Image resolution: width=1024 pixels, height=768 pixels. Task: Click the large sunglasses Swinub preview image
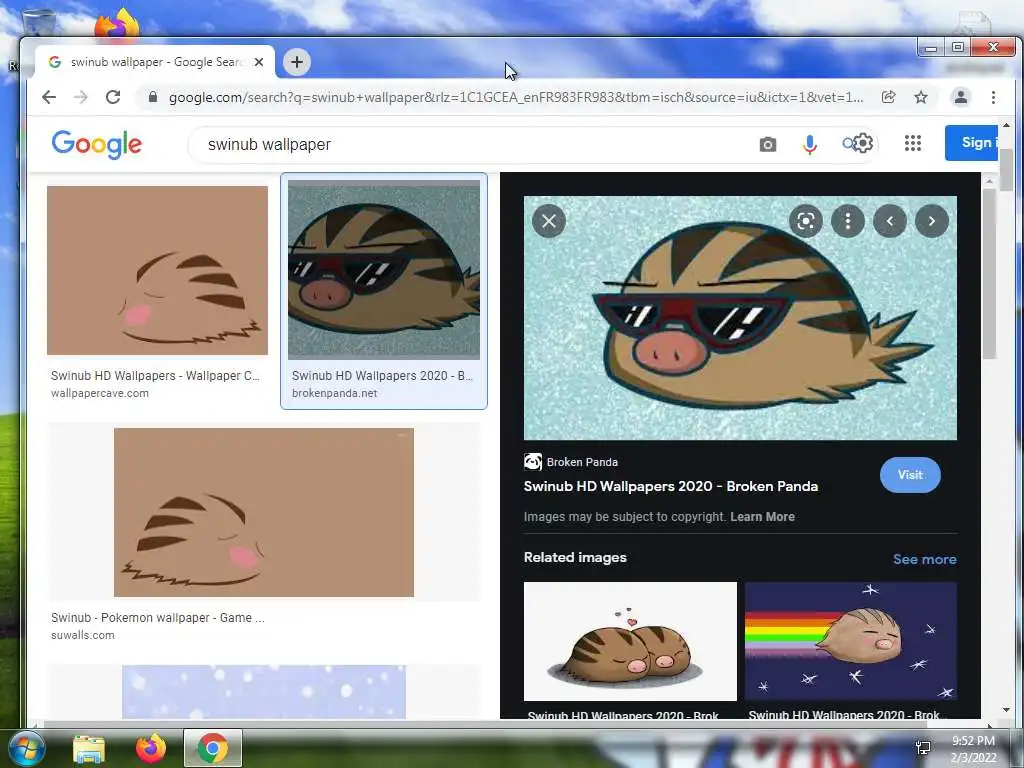coord(740,318)
